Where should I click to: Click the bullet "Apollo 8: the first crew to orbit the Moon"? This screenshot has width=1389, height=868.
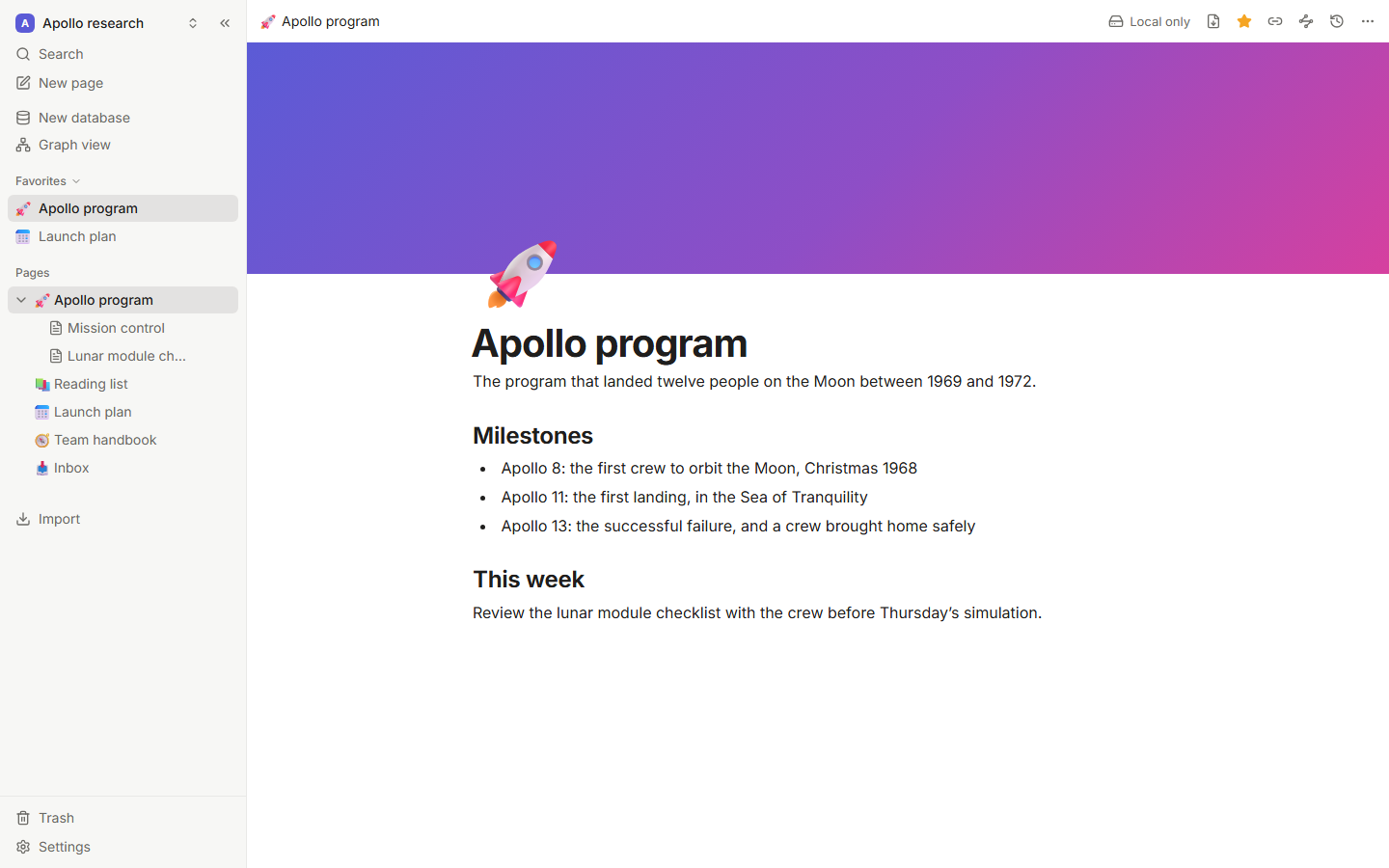click(x=648, y=469)
